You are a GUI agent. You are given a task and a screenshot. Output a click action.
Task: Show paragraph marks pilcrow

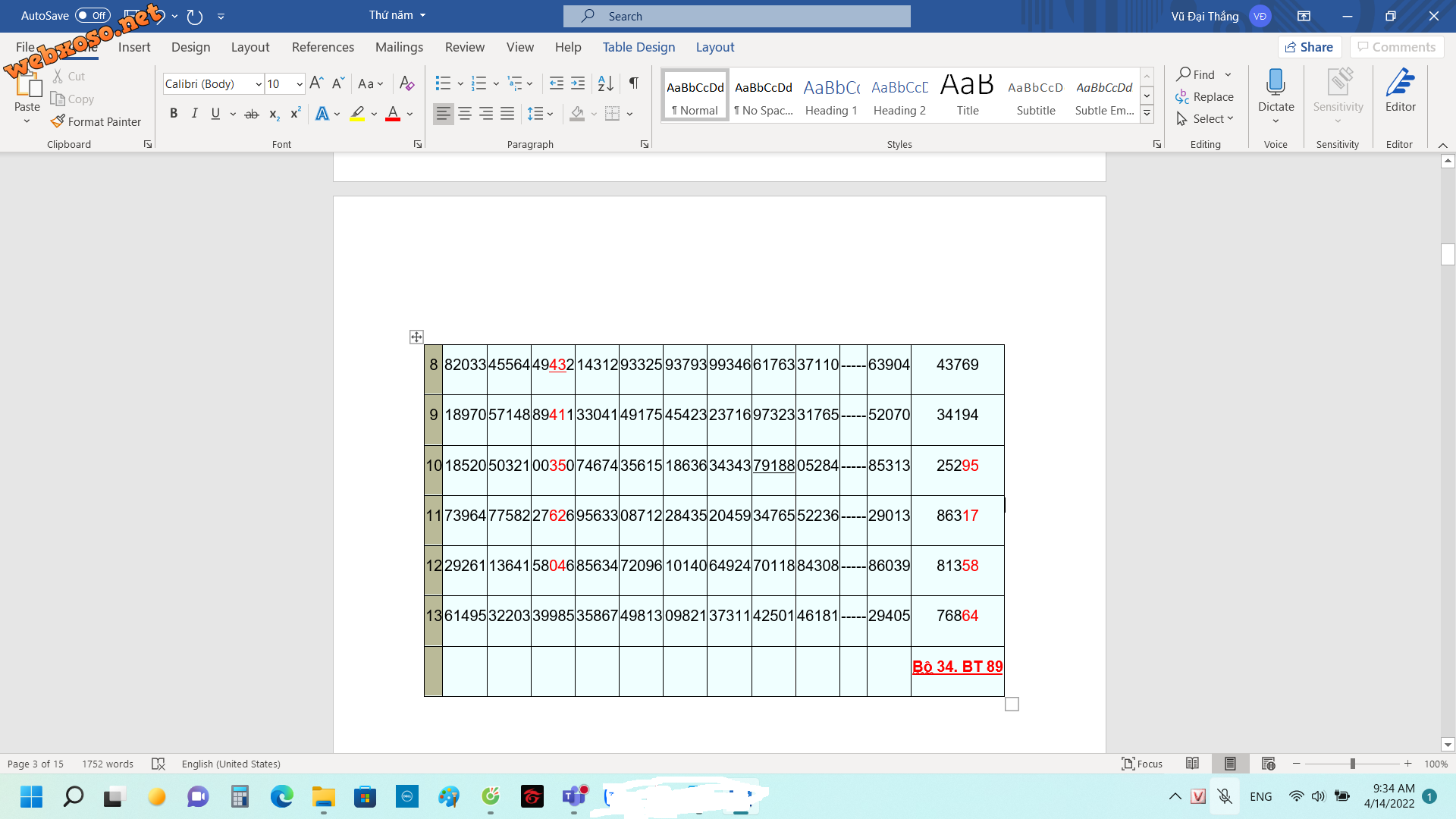[x=633, y=83]
